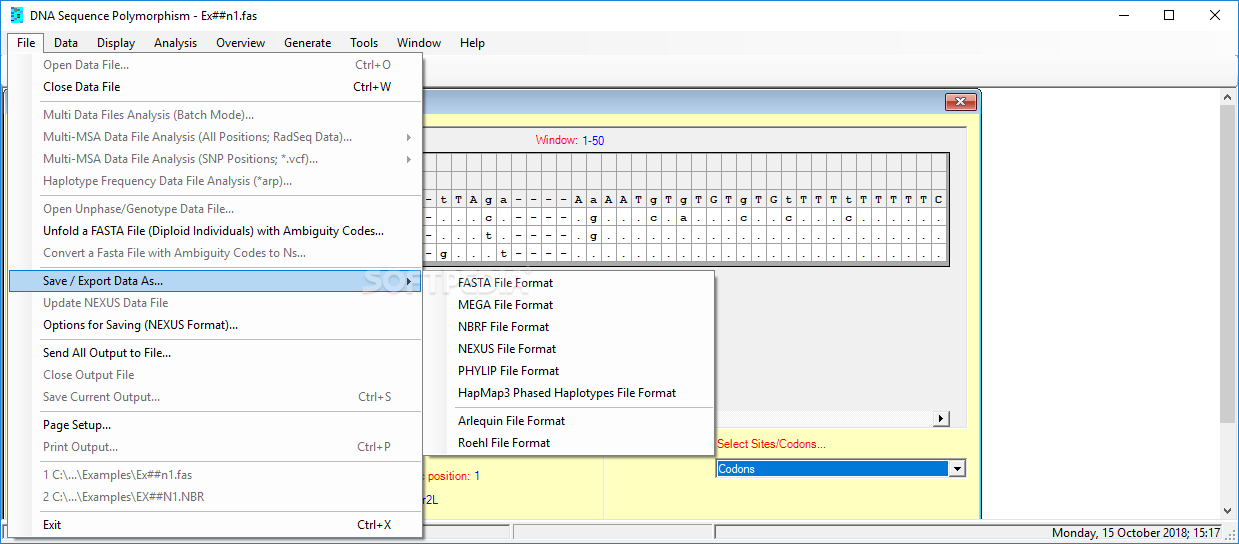Choose Exit from the File menu
The width and height of the screenshot is (1239, 544).
point(216,525)
